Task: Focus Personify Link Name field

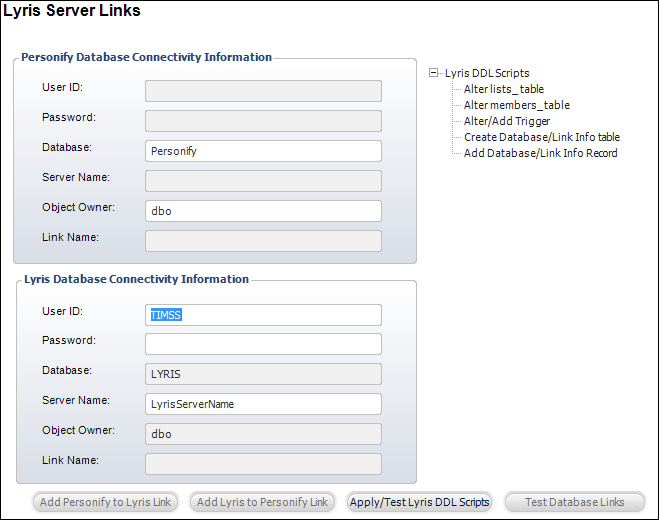Action: (x=264, y=241)
